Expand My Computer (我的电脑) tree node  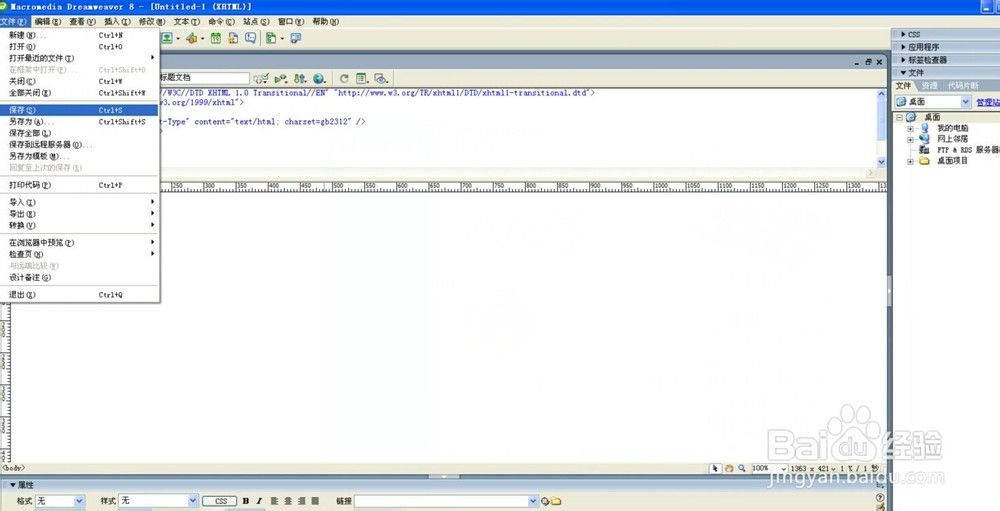coord(910,128)
